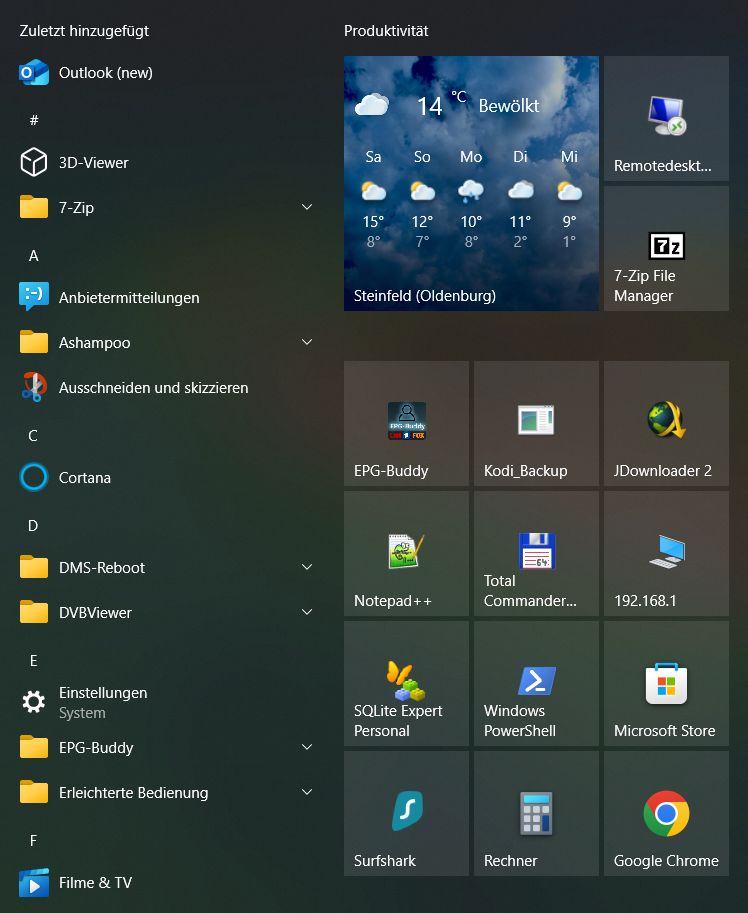
Task: Launch SQLite Expert Personal
Action: point(406,684)
